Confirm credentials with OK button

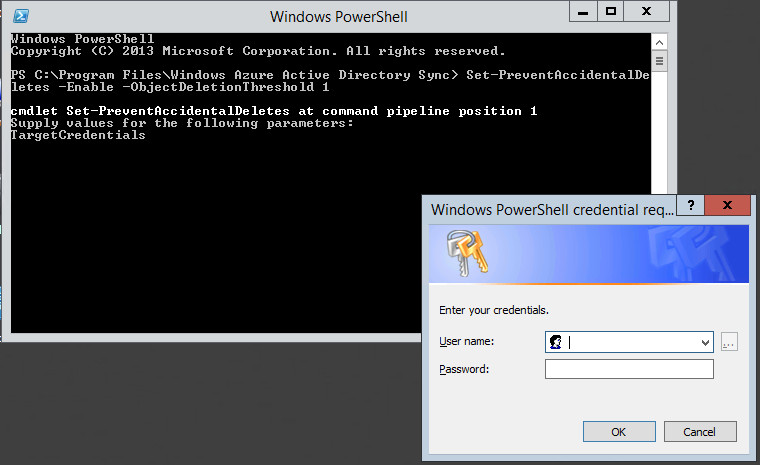(619, 432)
